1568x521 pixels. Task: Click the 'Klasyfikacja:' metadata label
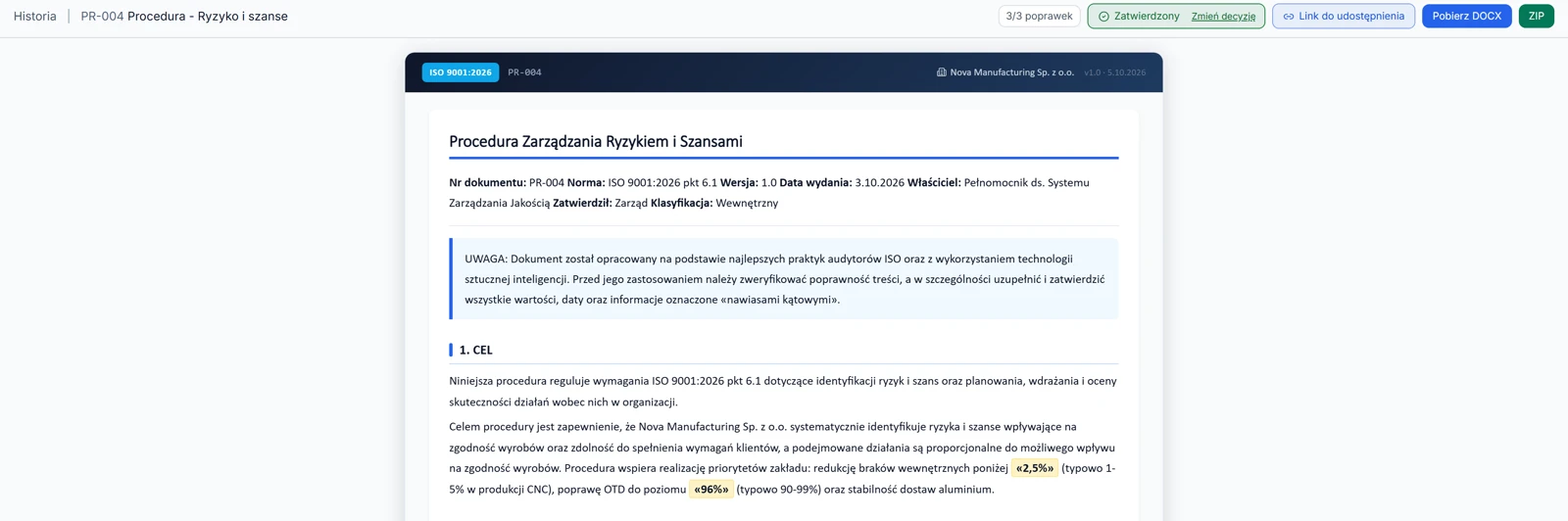point(681,203)
